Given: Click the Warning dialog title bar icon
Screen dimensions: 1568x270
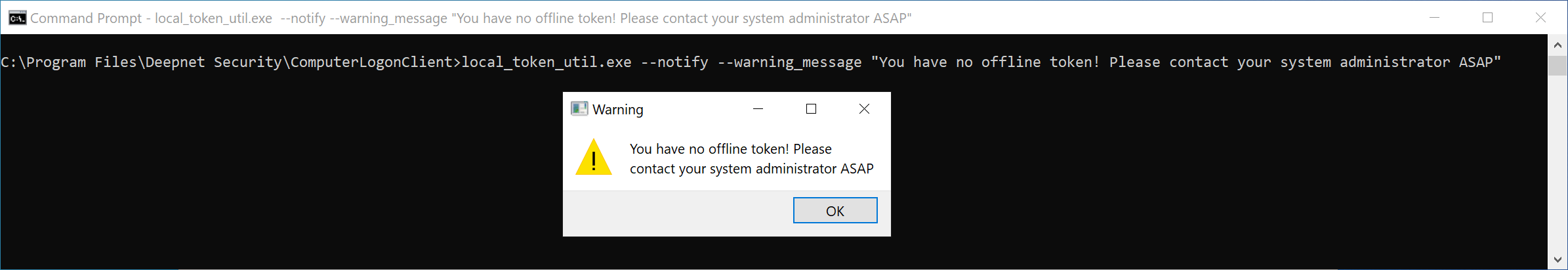Looking at the screenshot, I should click(x=579, y=108).
